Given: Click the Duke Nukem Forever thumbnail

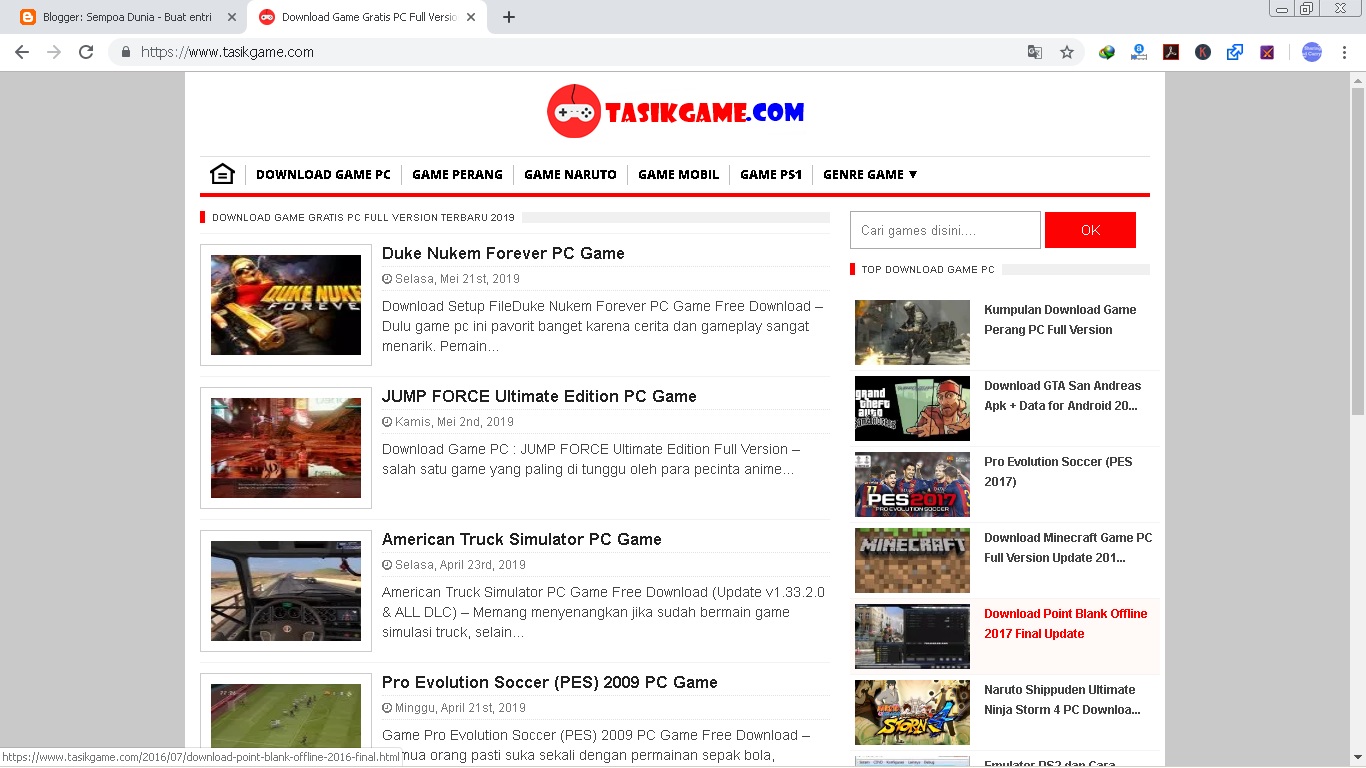Looking at the screenshot, I should point(286,305).
